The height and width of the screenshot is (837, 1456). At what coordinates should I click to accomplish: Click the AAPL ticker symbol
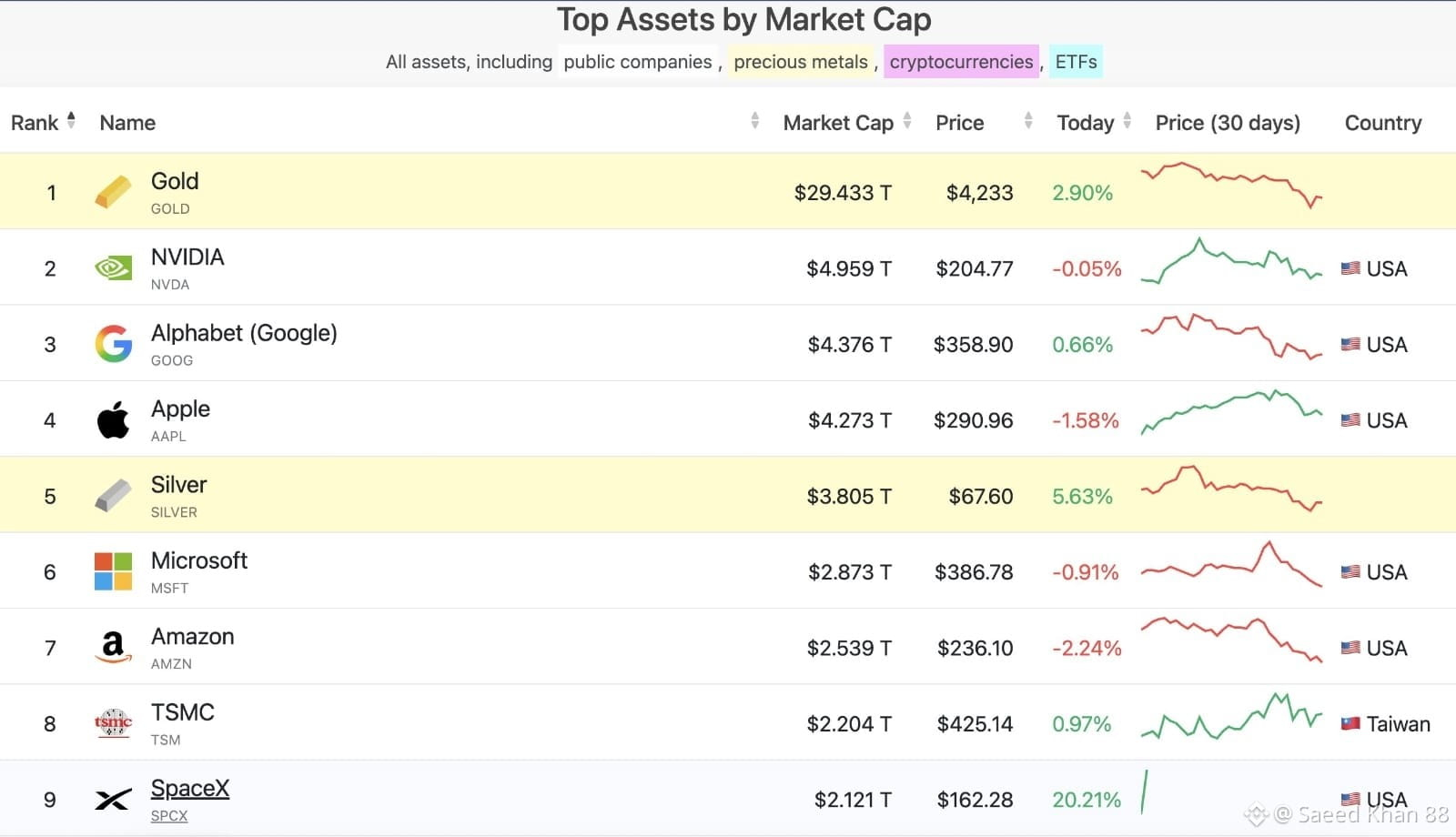coord(168,437)
